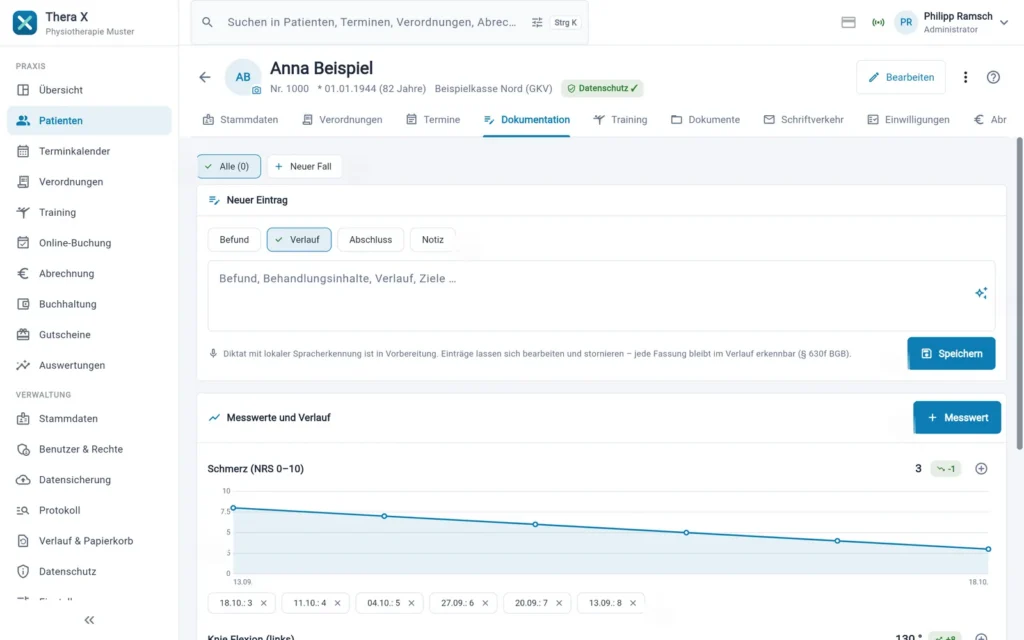The image size is (1024, 640).
Task: Click into the documentation text area
Action: point(601,296)
